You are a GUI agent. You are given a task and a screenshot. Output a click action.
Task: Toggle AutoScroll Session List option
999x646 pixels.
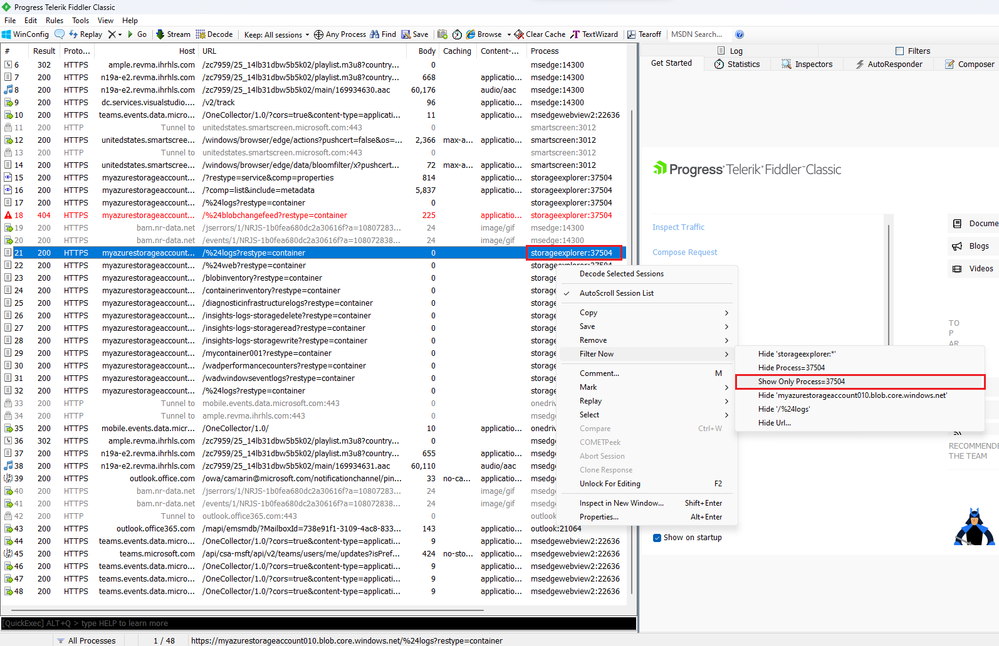(x=647, y=293)
